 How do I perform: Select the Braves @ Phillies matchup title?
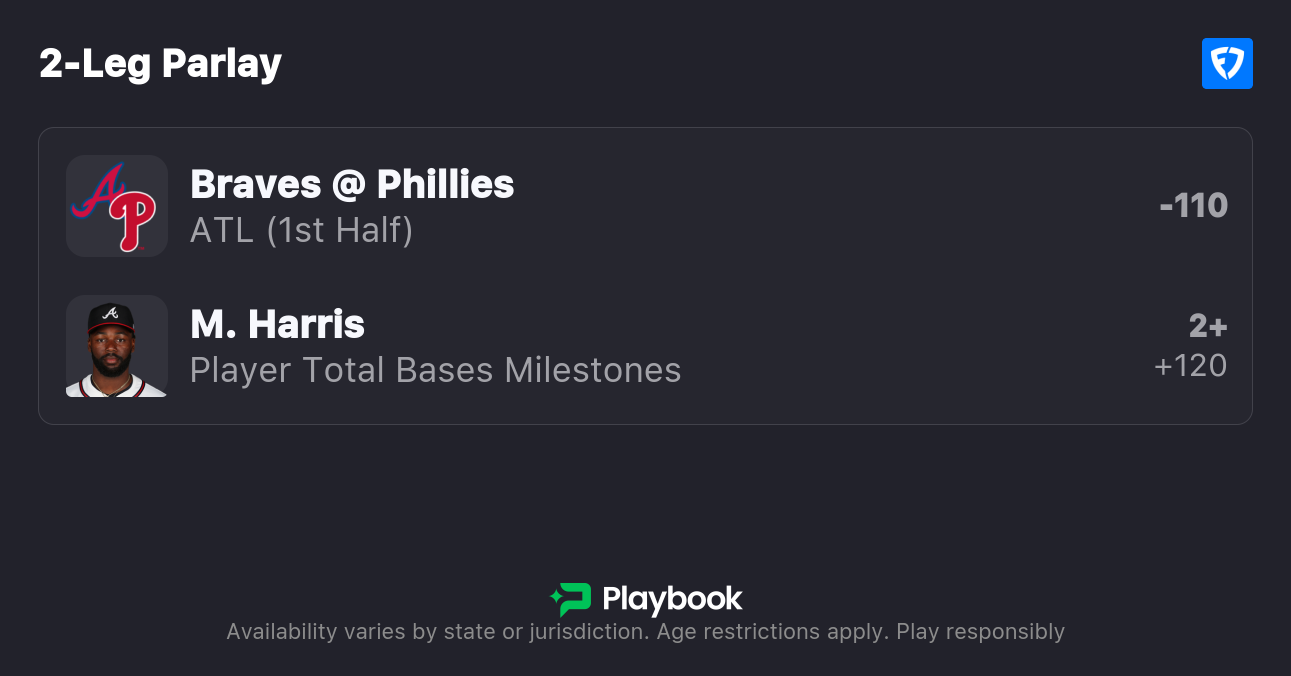(x=352, y=184)
